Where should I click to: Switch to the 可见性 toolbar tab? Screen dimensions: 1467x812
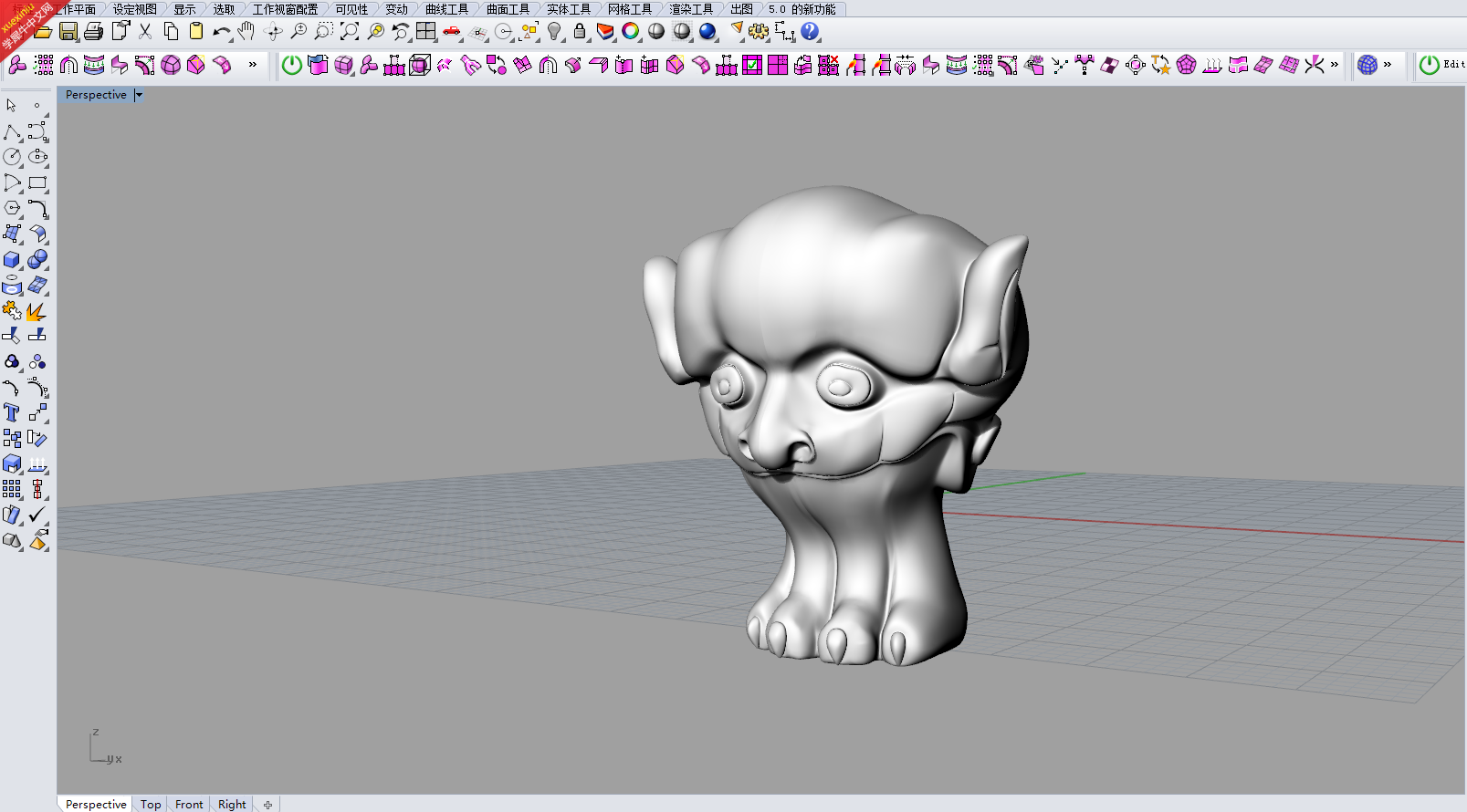click(x=351, y=9)
